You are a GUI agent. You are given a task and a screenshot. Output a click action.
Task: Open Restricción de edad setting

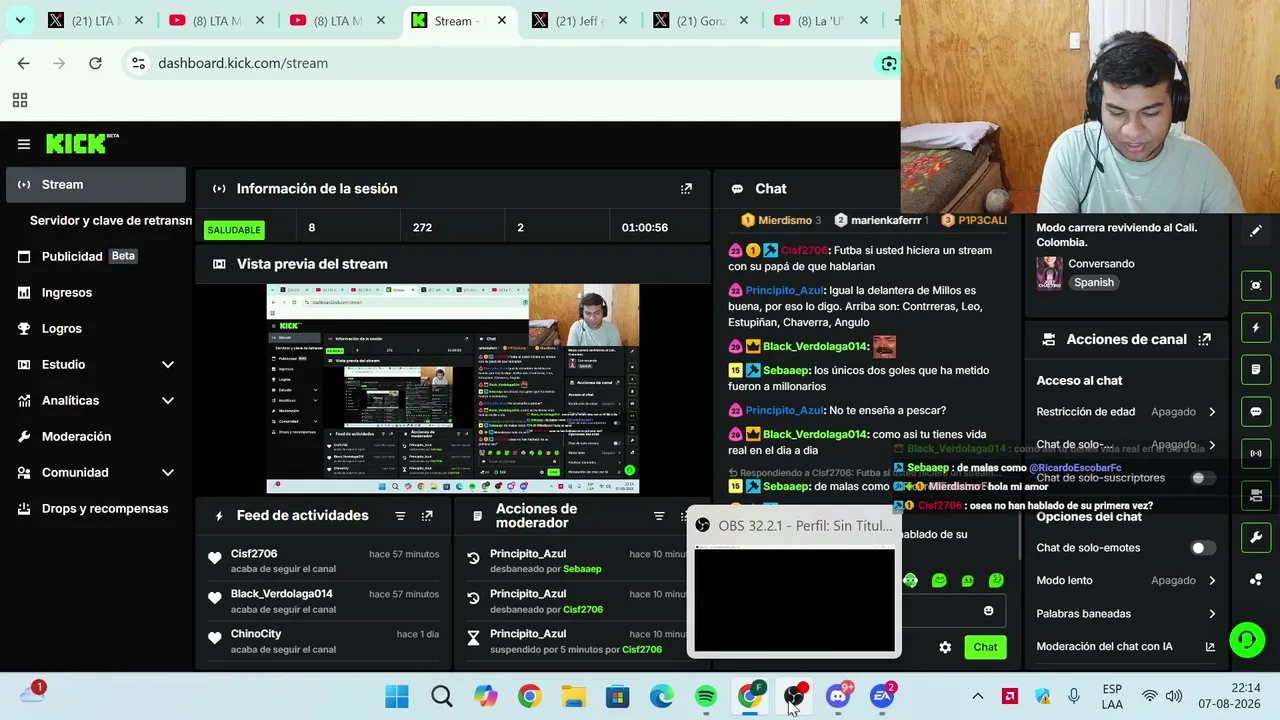coord(1126,412)
